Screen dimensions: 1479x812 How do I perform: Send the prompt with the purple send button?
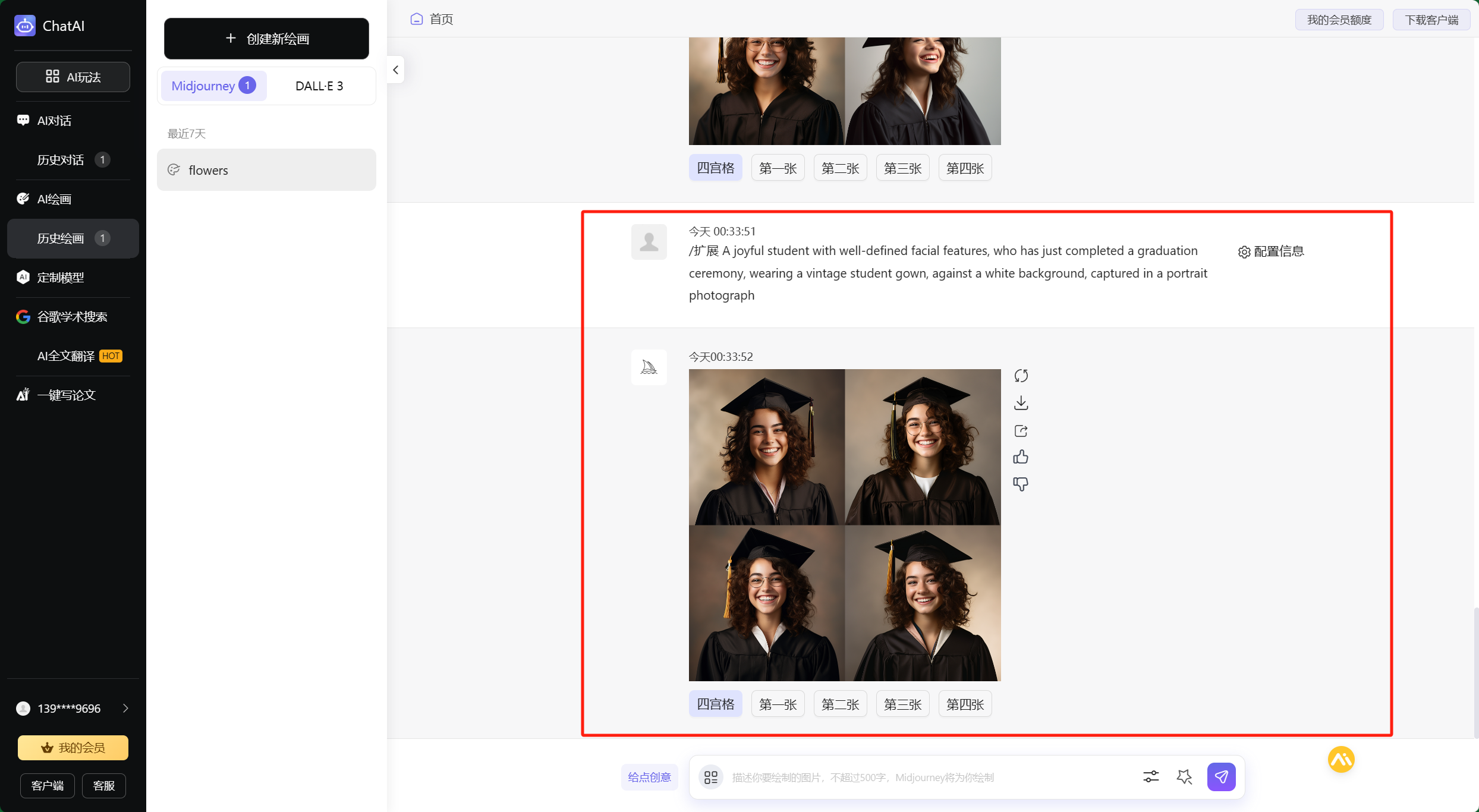click(1221, 776)
